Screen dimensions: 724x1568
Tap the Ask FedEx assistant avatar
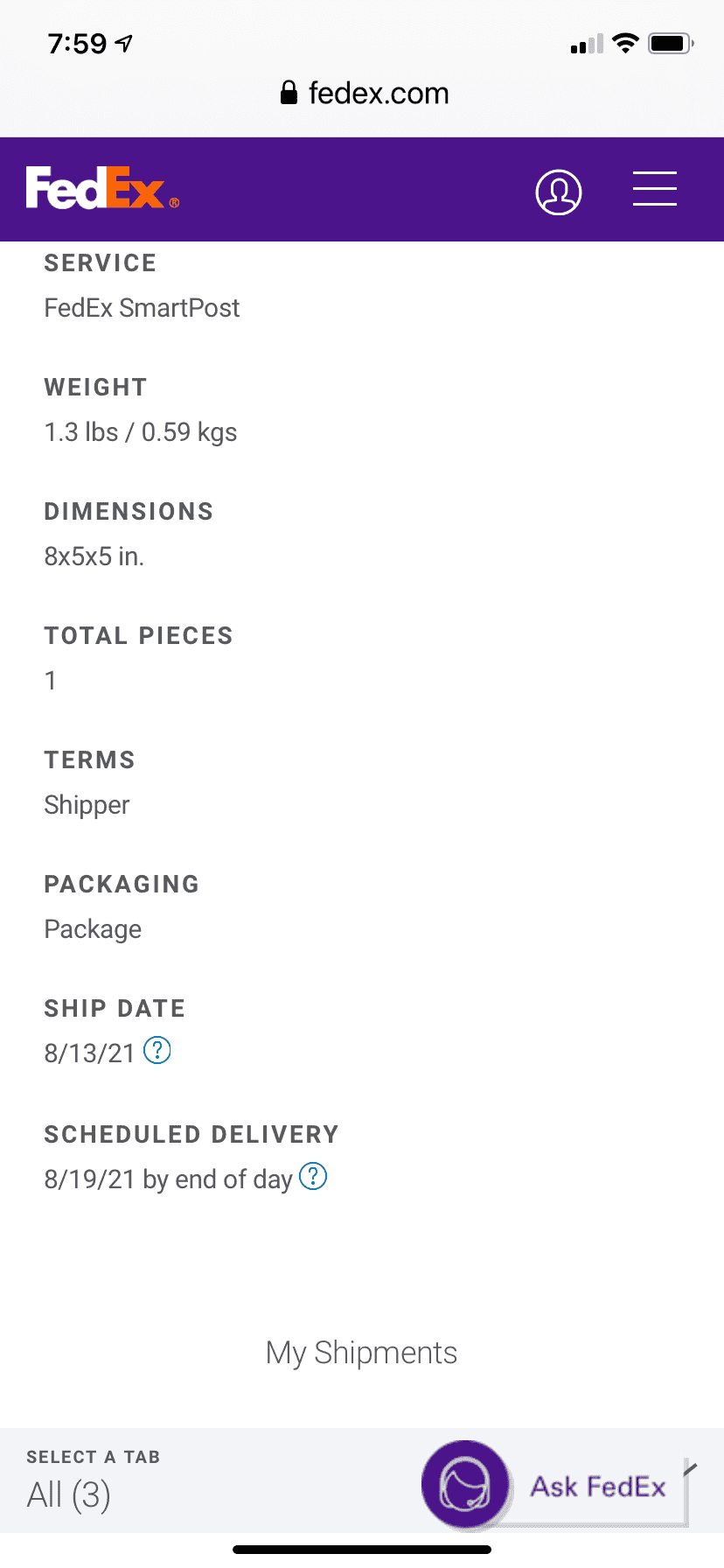tap(466, 1485)
